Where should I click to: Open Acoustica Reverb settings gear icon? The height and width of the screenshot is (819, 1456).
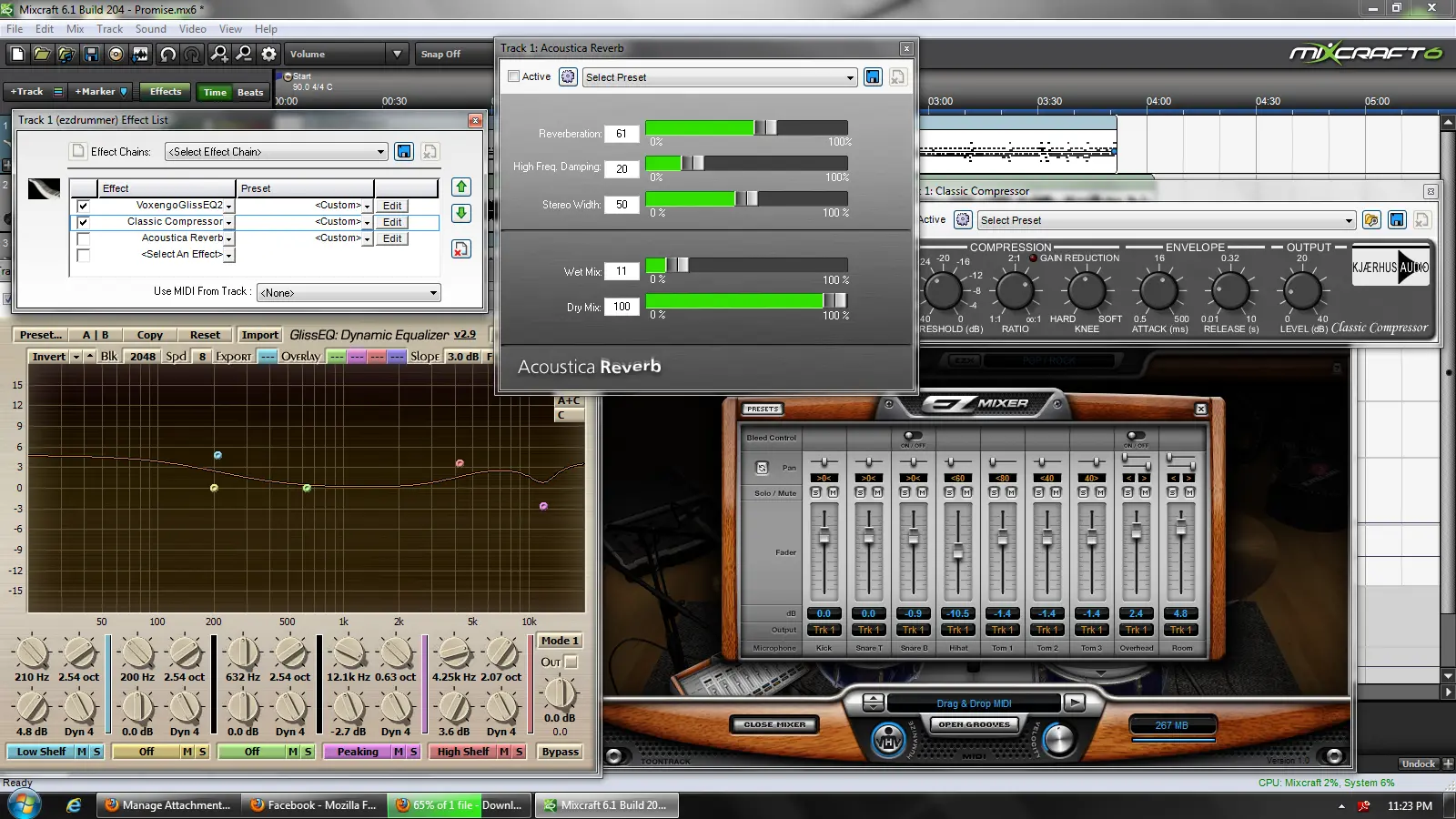point(568,77)
